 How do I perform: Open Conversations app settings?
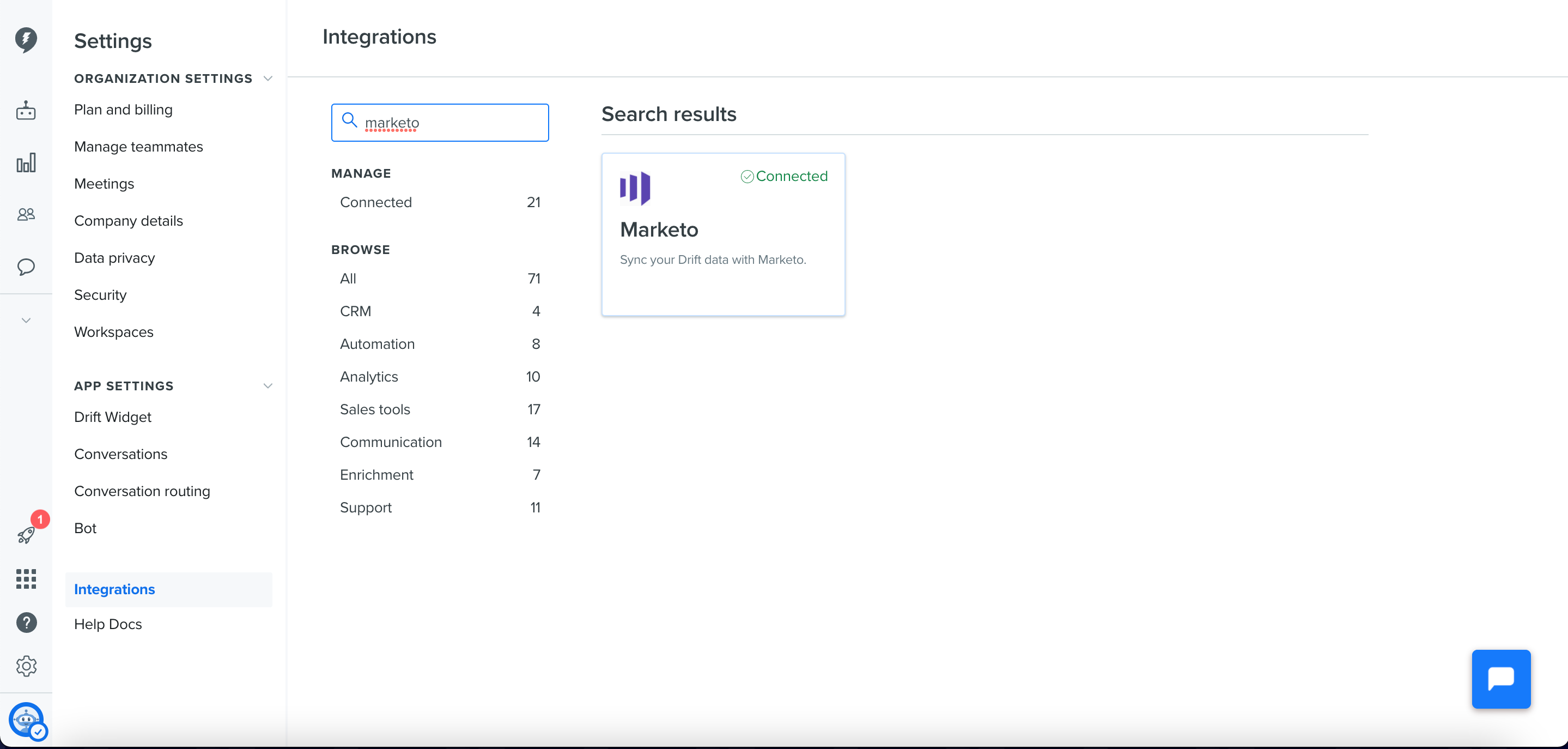point(120,454)
